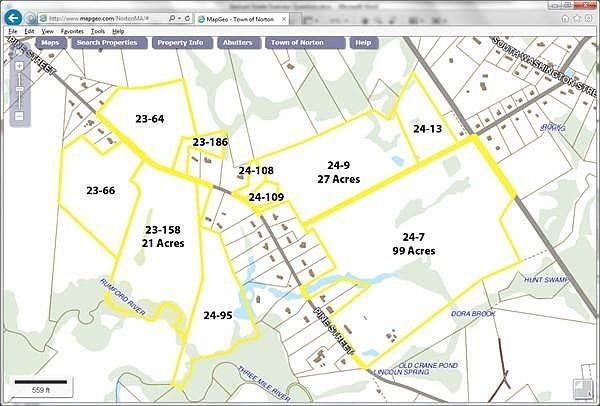Go back with the browser back arrow
Screen dimensions: 600x406
tap(13, 18)
